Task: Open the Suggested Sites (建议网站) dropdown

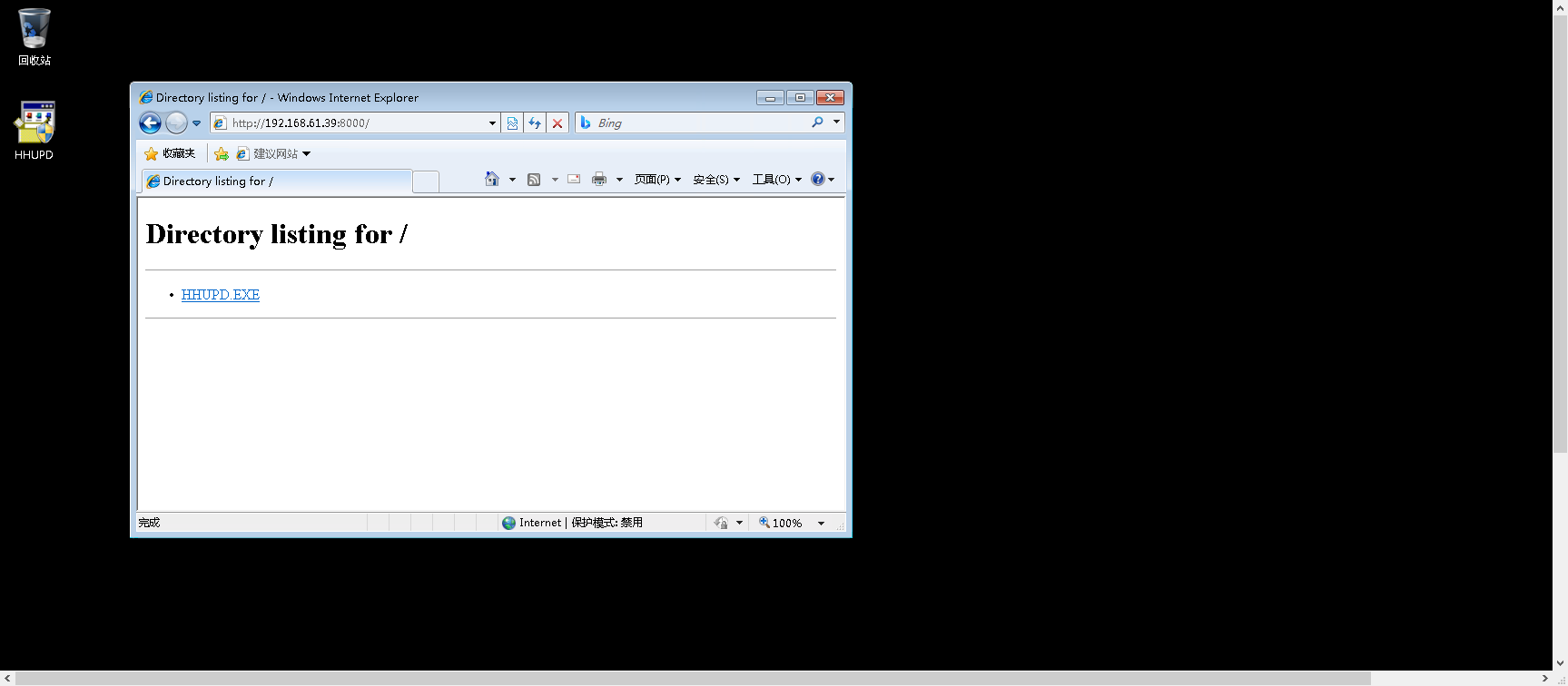Action: click(x=273, y=153)
